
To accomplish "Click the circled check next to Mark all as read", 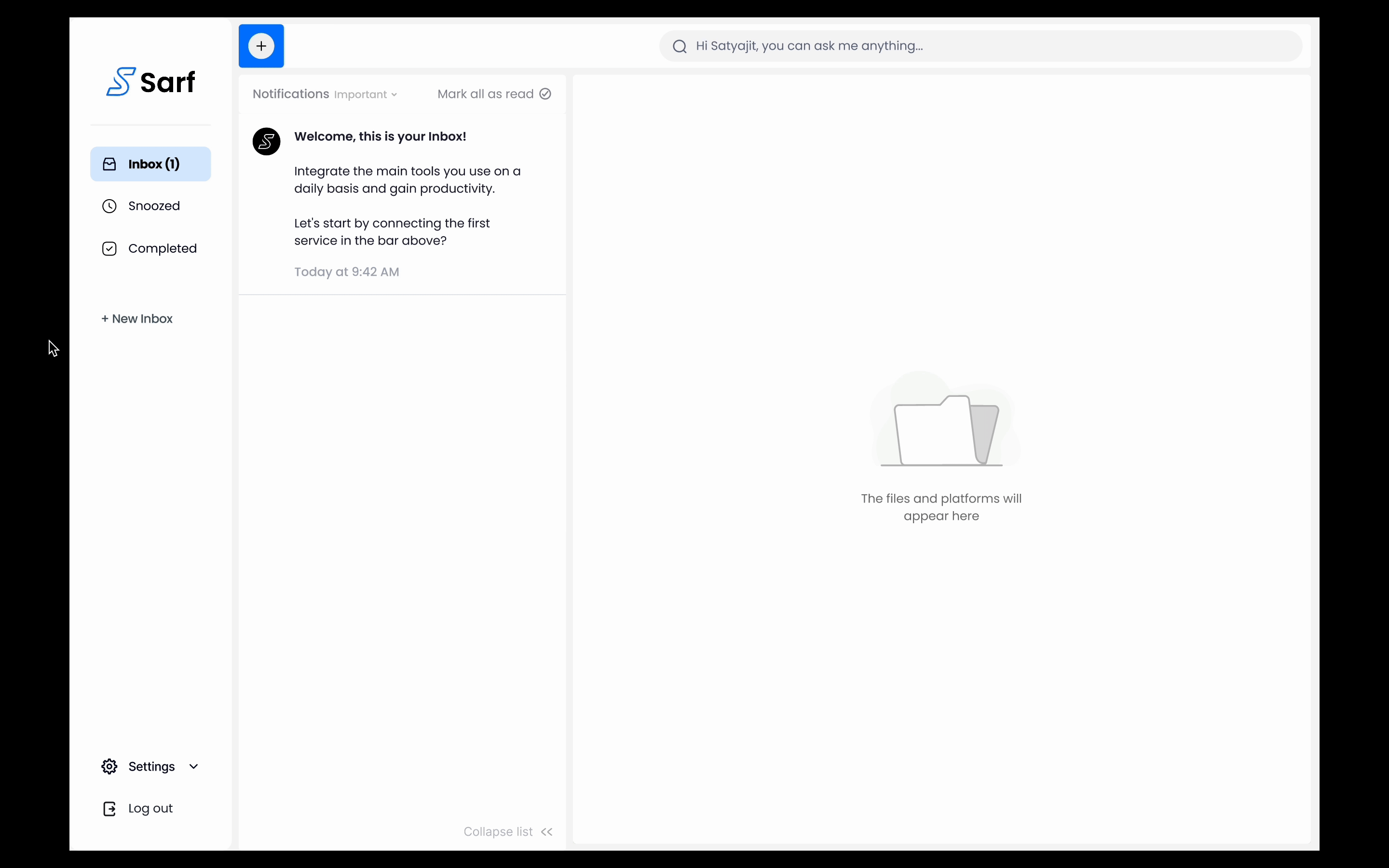I will [x=545, y=94].
